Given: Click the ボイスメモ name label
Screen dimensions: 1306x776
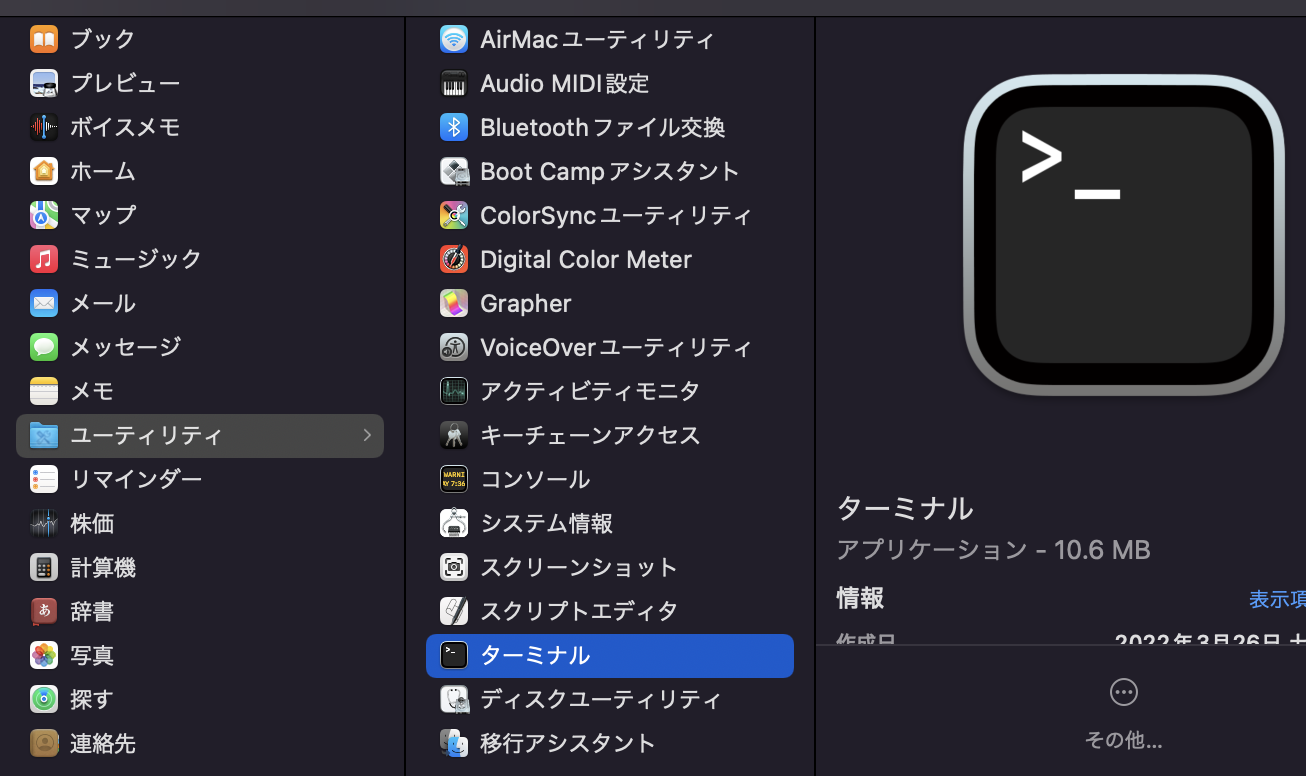Looking at the screenshot, I should (125, 128).
